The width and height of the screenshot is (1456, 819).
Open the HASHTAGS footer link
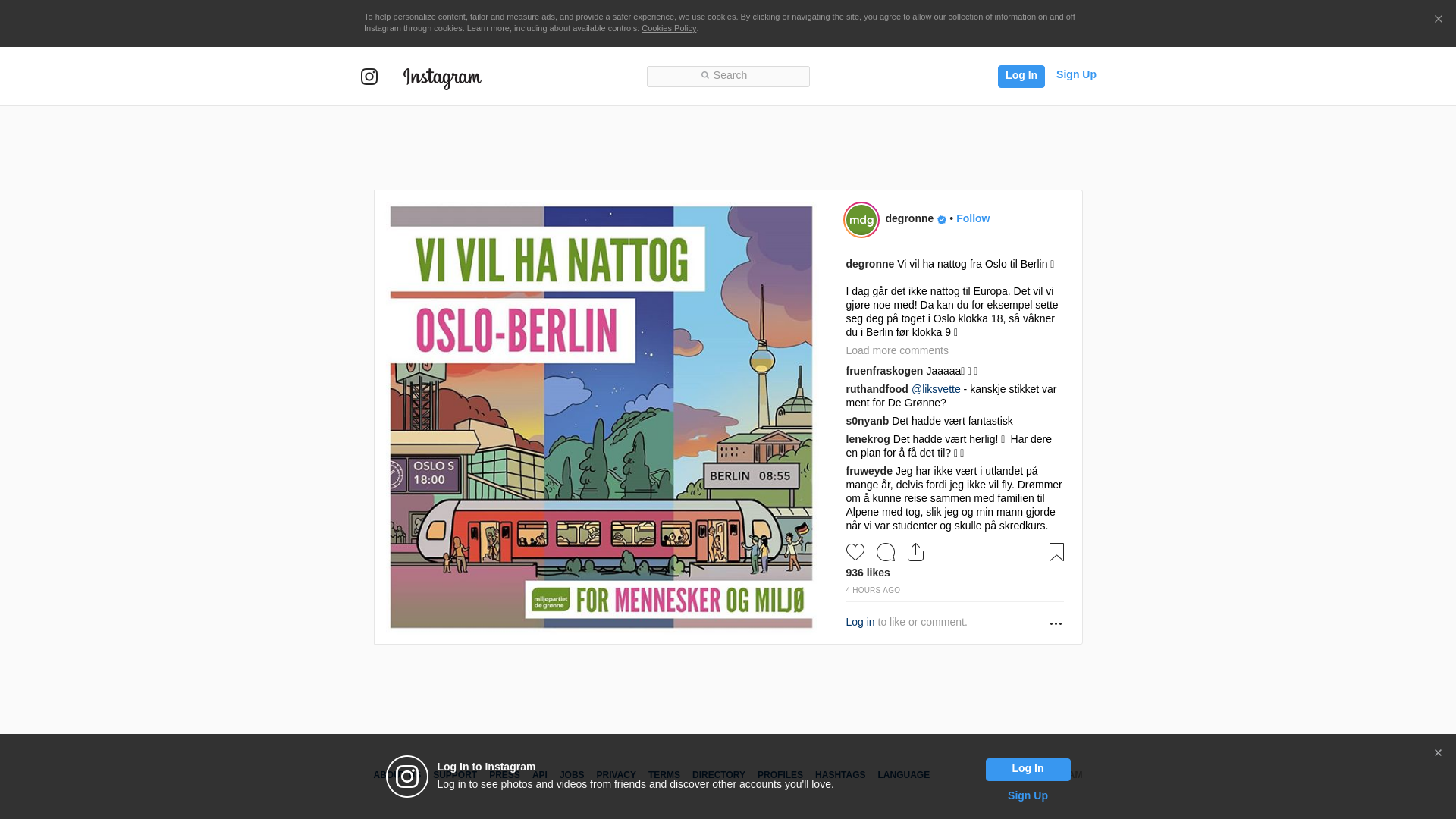(x=839, y=775)
